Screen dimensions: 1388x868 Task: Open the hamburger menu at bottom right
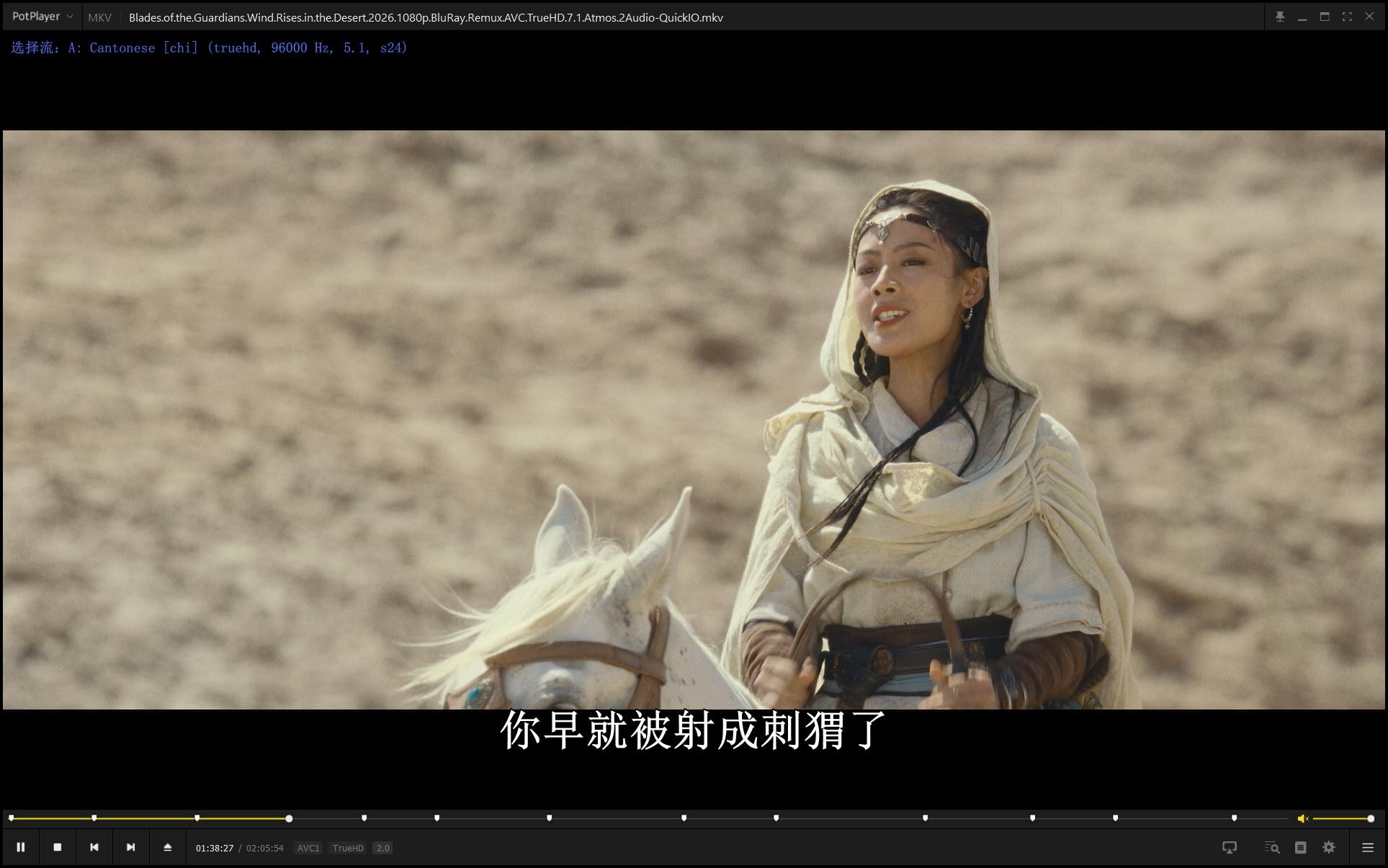tap(1368, 848)
